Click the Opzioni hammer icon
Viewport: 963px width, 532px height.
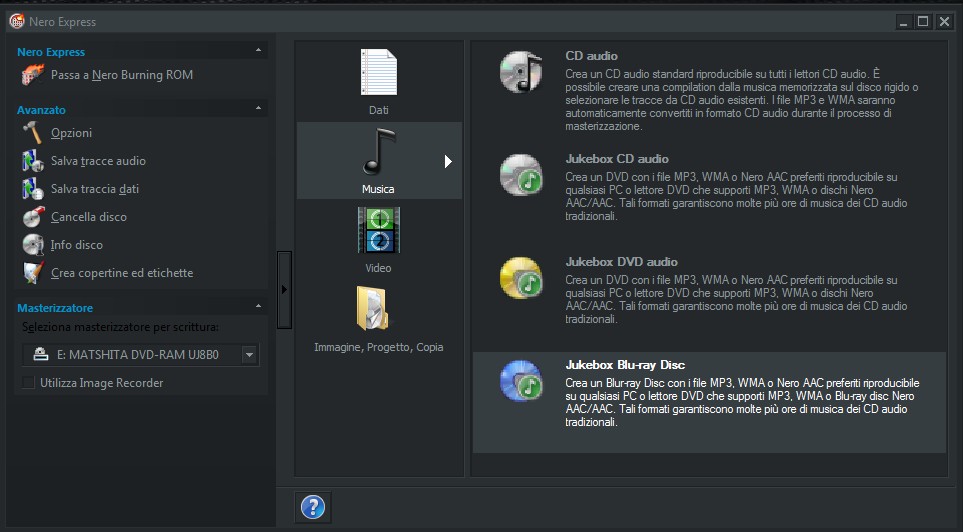(33, 133)
